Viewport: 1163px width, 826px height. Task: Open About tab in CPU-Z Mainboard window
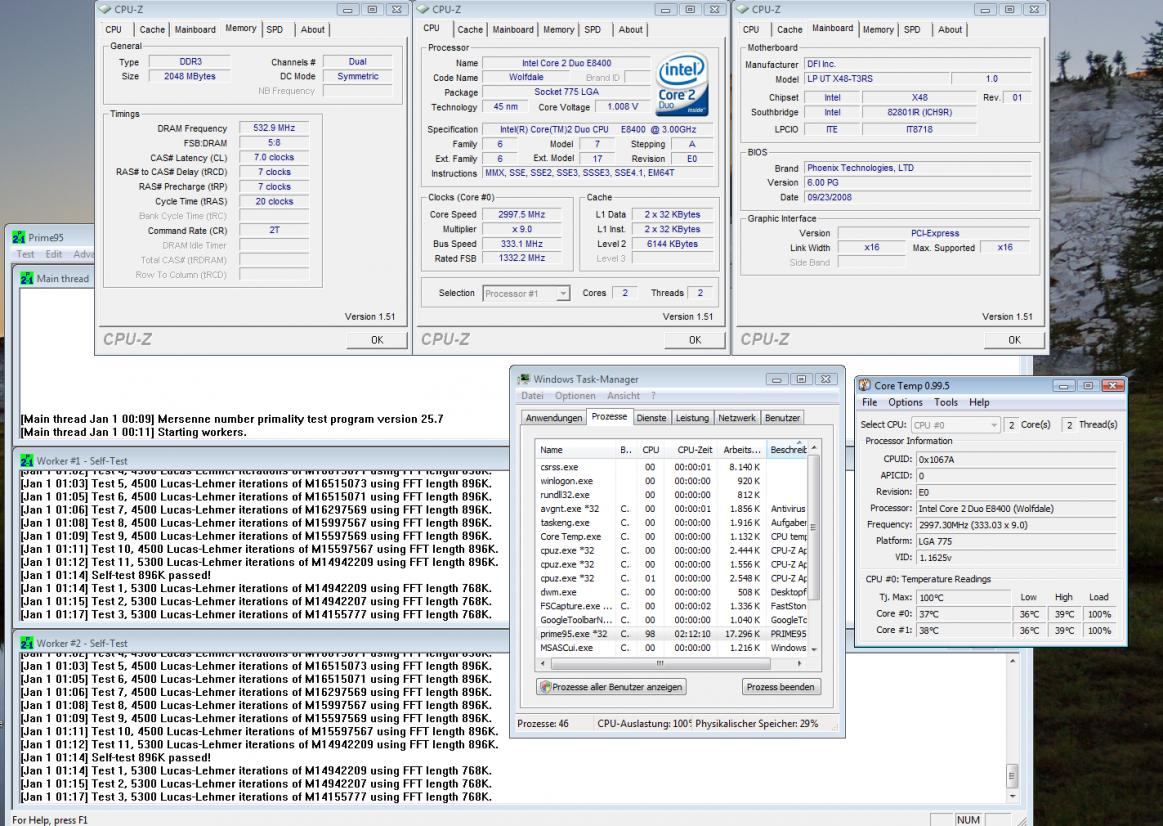tap(949, 30)
